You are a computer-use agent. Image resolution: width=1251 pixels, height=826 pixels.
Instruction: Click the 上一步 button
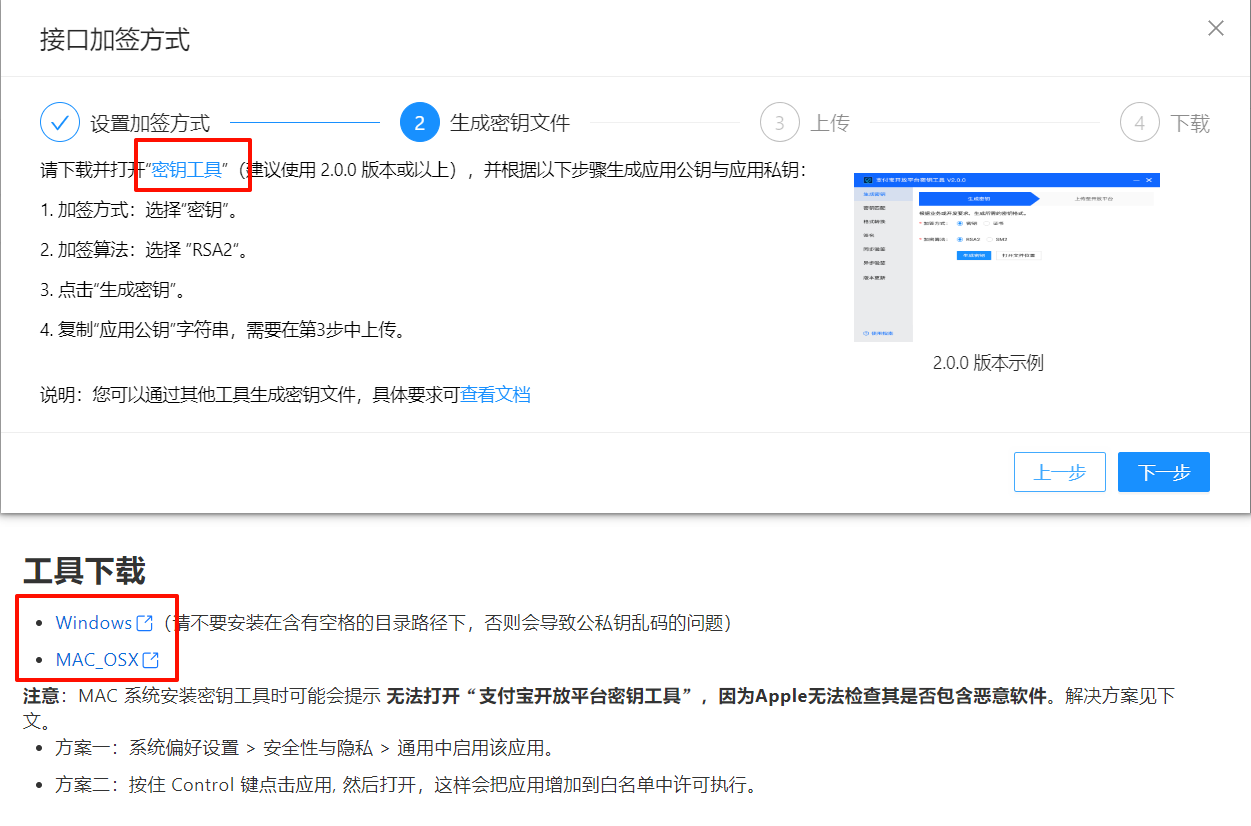click(1059, 471)
